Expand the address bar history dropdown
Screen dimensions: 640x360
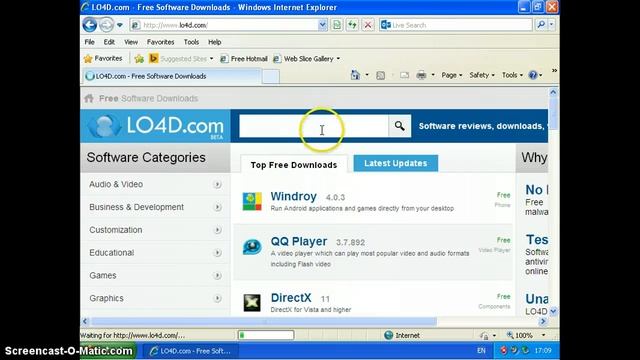pos(322,25)
